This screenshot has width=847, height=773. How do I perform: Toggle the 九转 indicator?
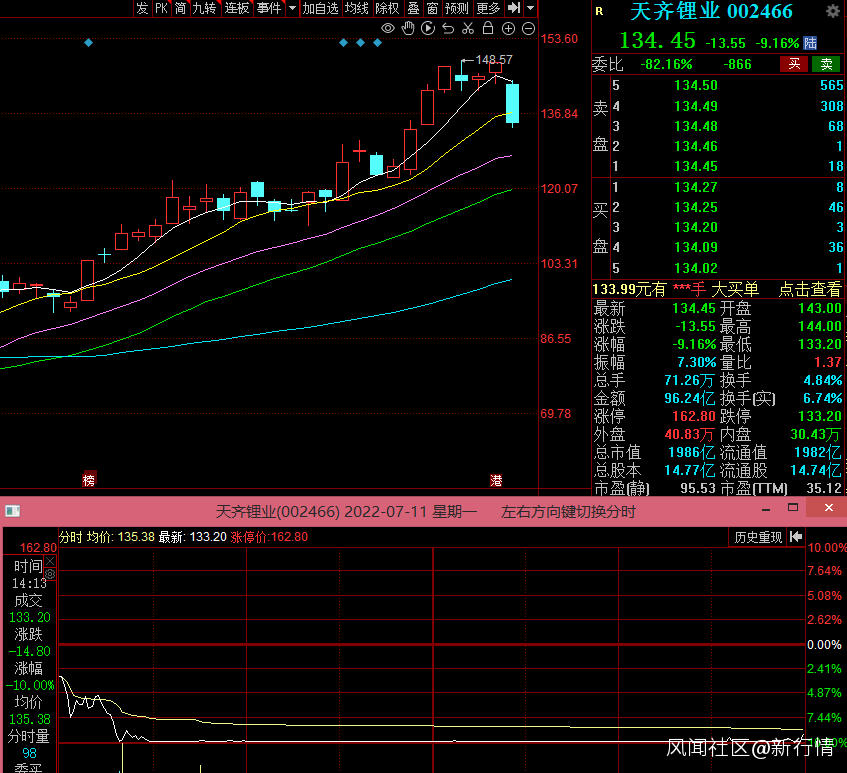[x=205, y=8]
